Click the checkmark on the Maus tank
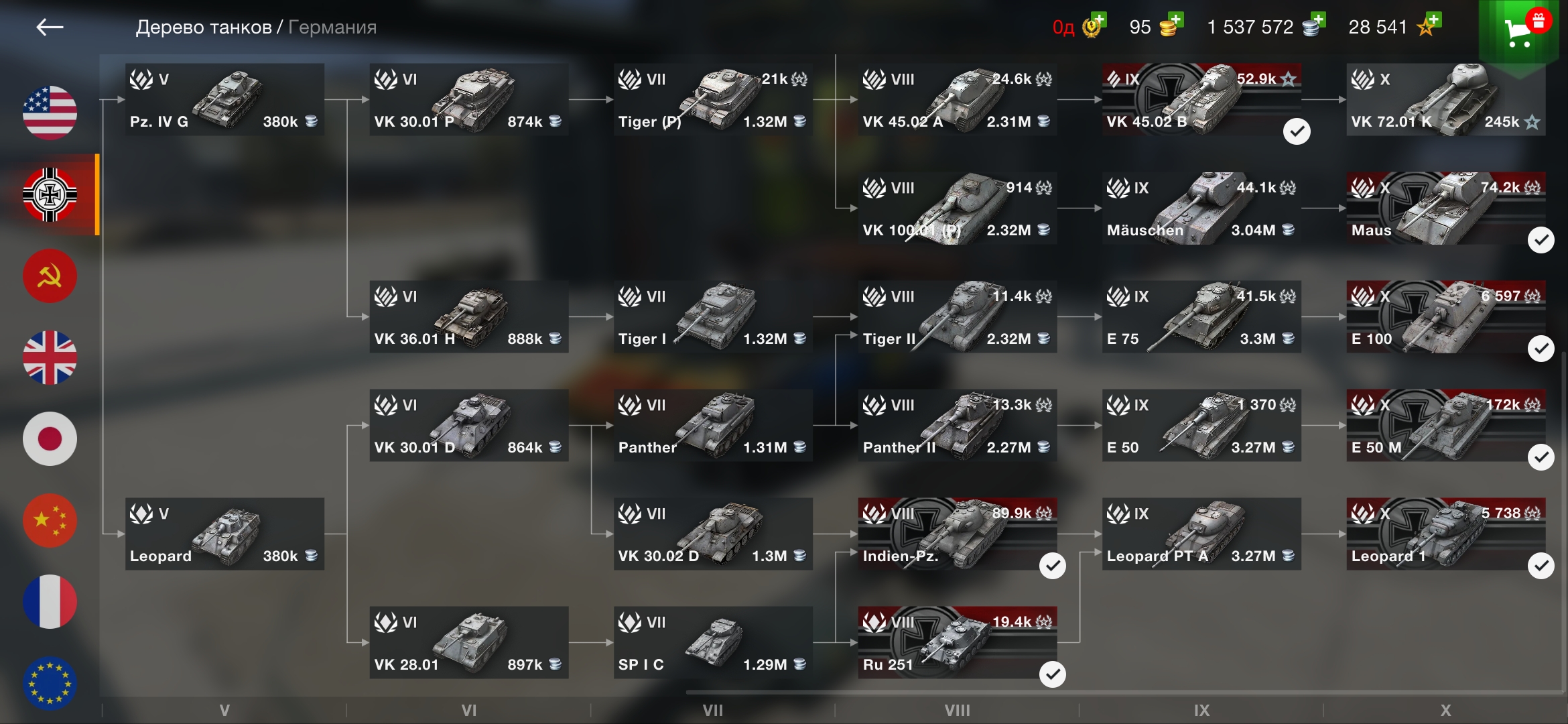This screenshot has height=724, width=1568. (x=1541, y=240)
